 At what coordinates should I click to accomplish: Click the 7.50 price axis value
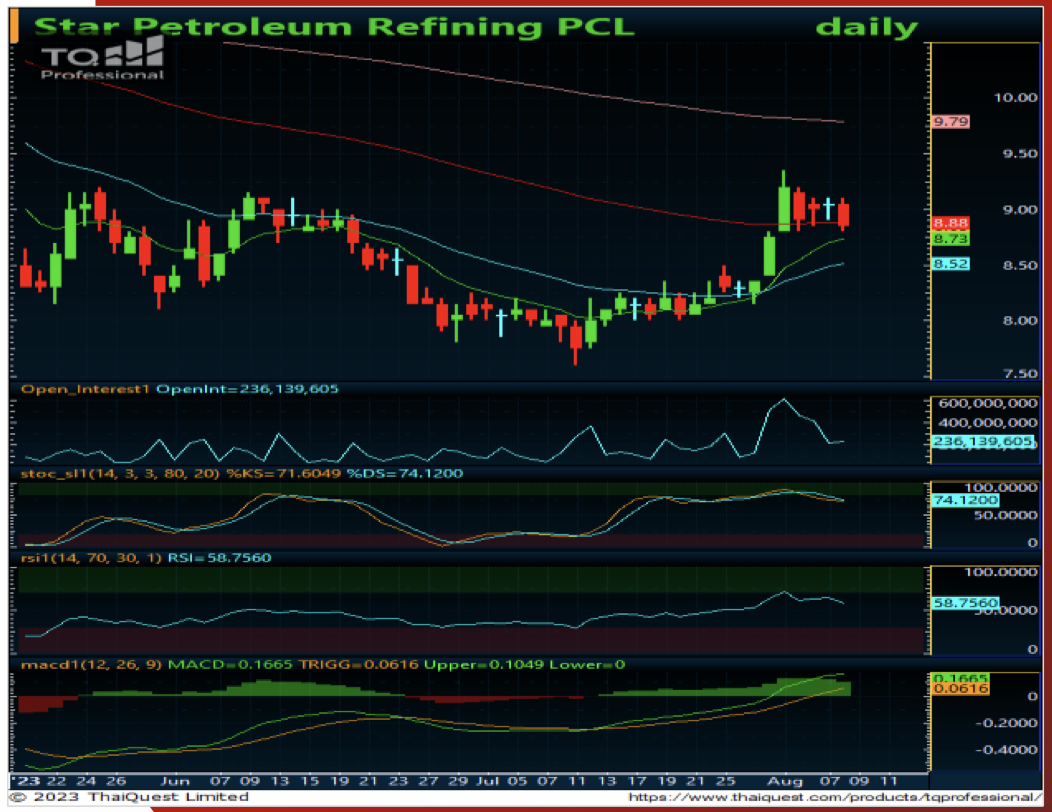1020,374
